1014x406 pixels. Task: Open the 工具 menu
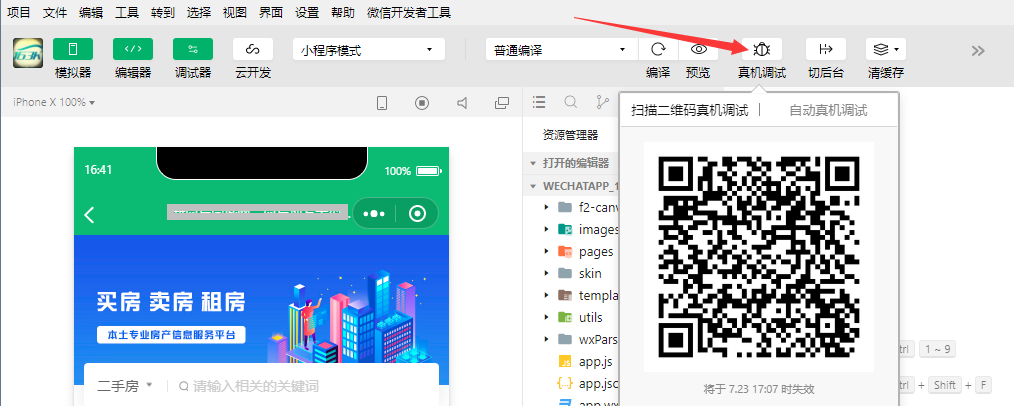click(127, 12)
